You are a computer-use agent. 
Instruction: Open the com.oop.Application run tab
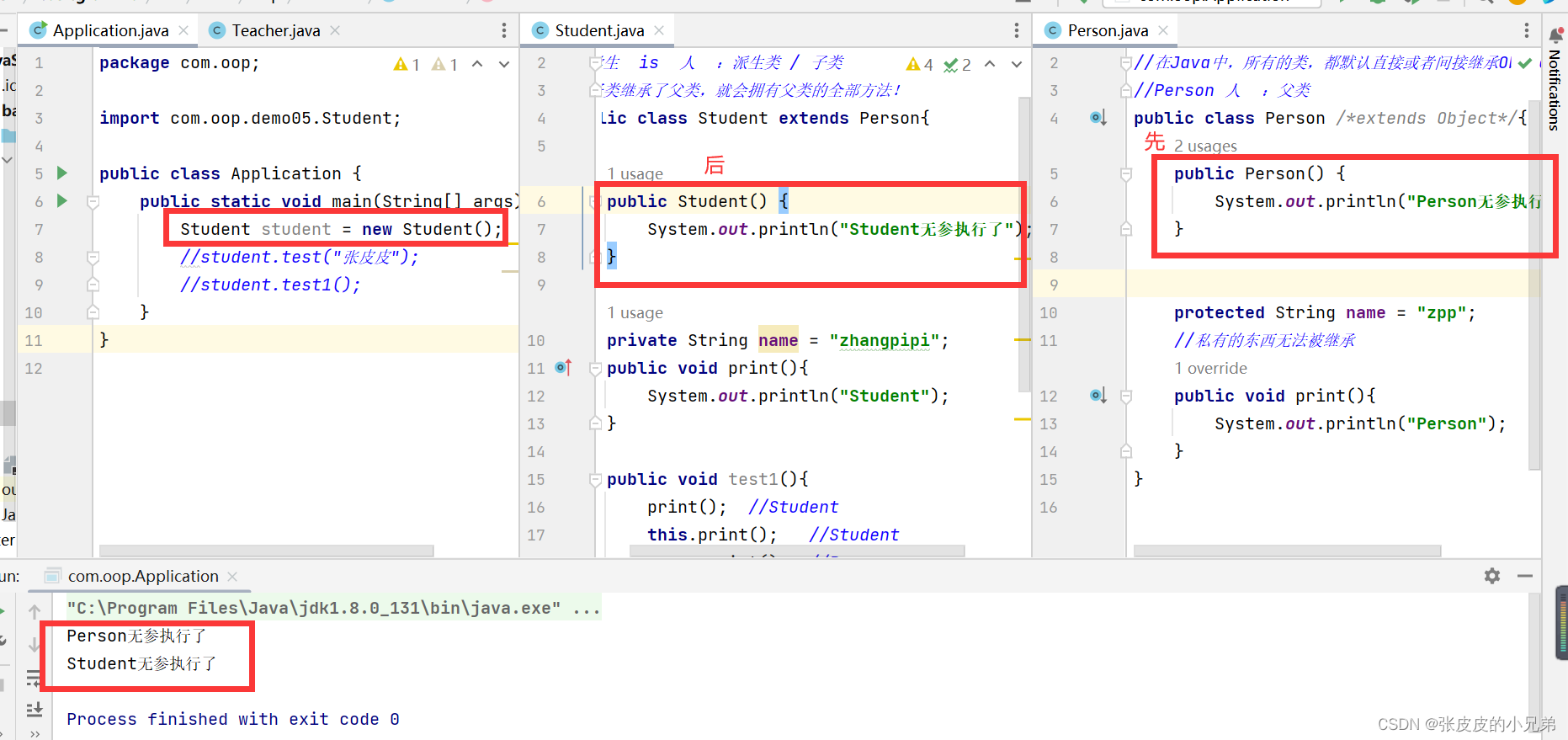[x=143, y=577]
